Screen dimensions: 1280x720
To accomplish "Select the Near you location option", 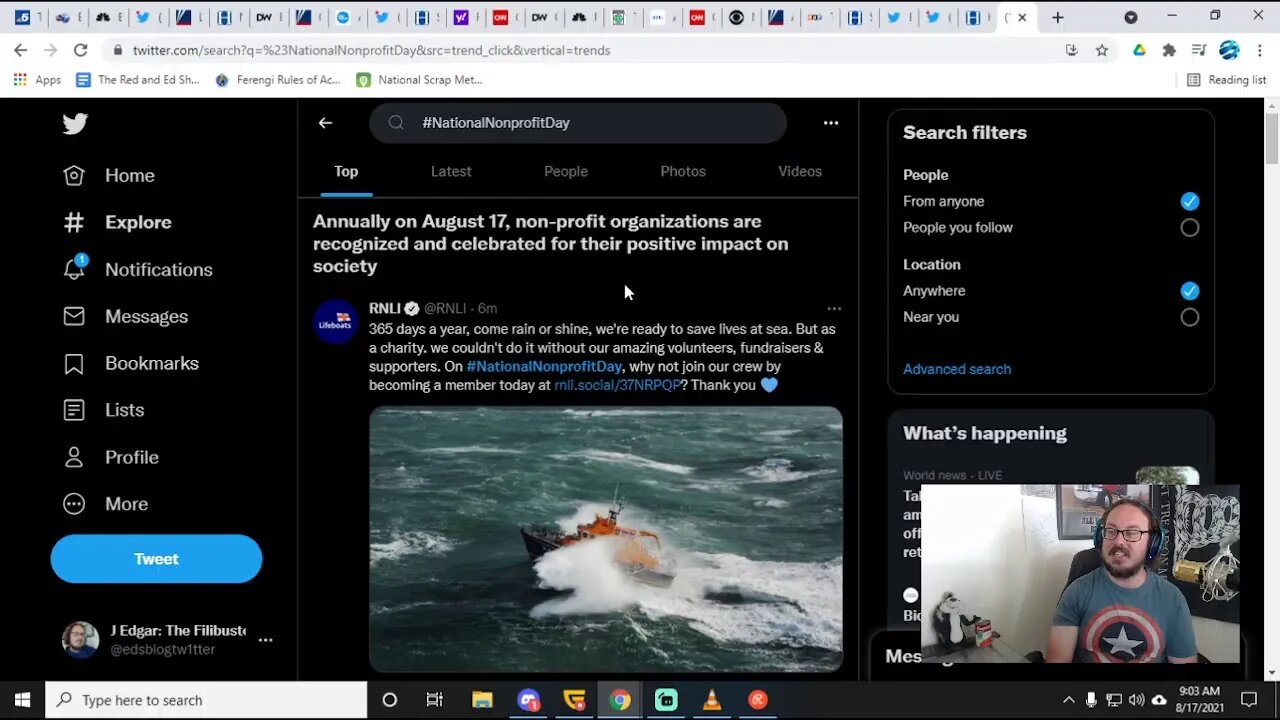I will click(1189, 317).
